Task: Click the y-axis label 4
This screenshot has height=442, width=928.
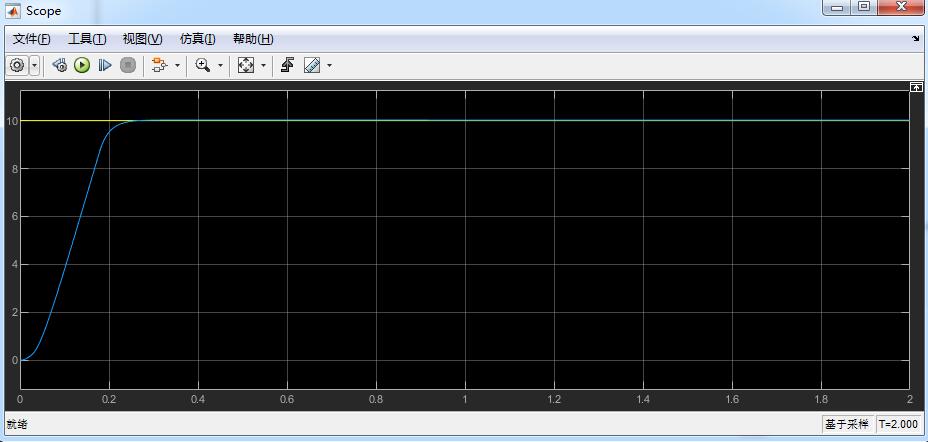Action: pyautogui.click(x=15, y=264)
